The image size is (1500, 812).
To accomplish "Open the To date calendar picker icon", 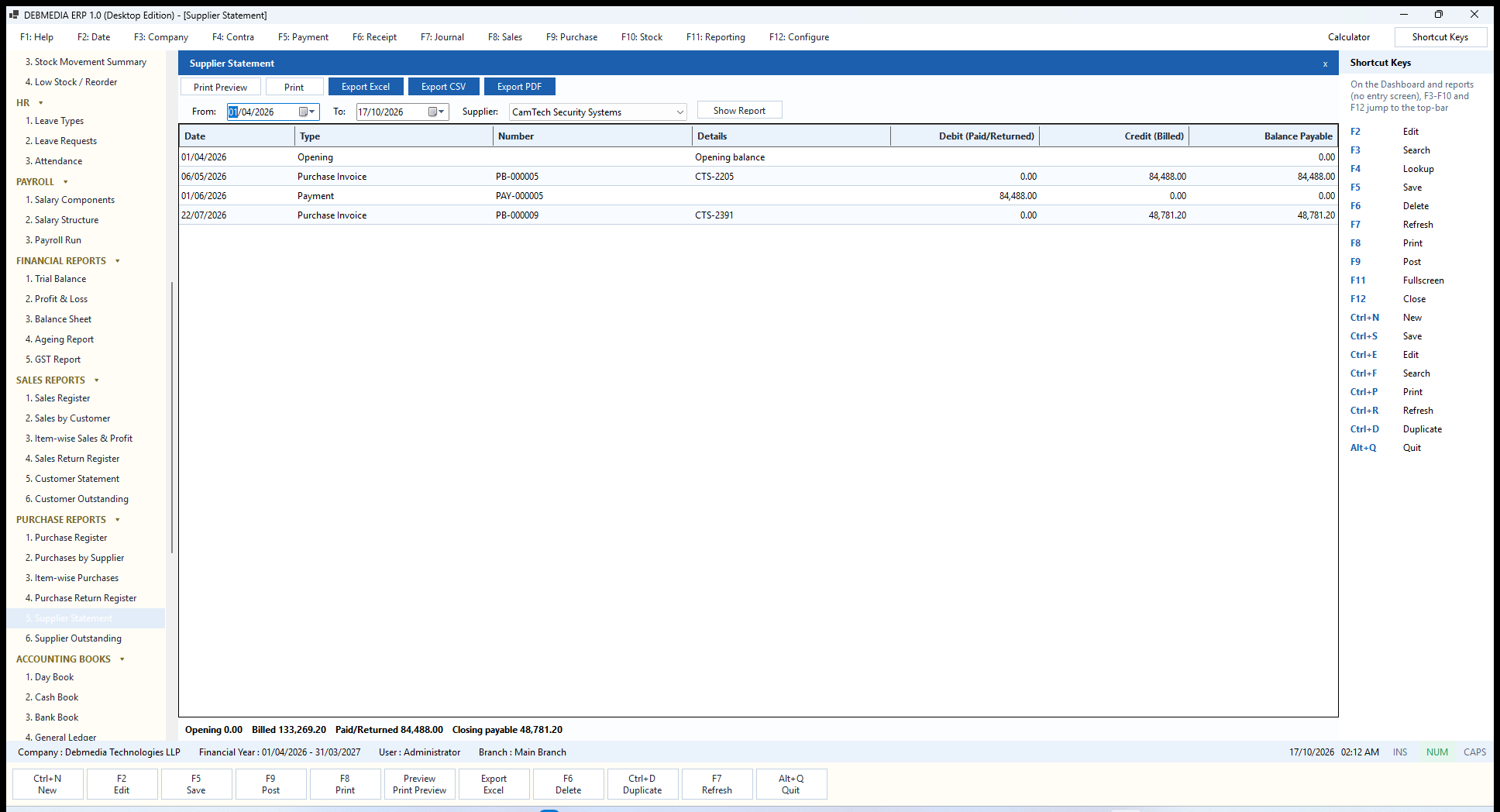I will 436,112.
